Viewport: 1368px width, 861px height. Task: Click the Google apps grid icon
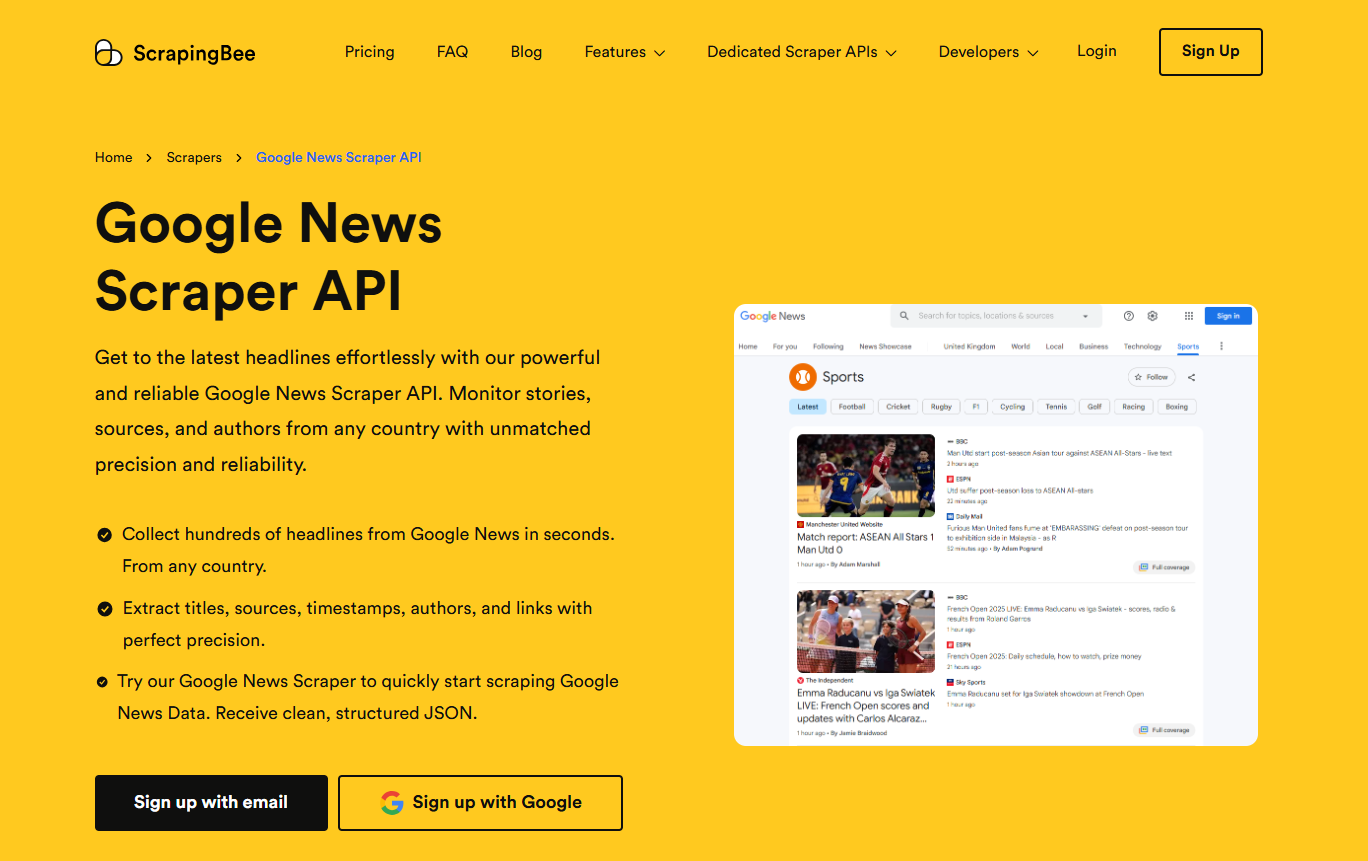click(x=1188, y=316)
